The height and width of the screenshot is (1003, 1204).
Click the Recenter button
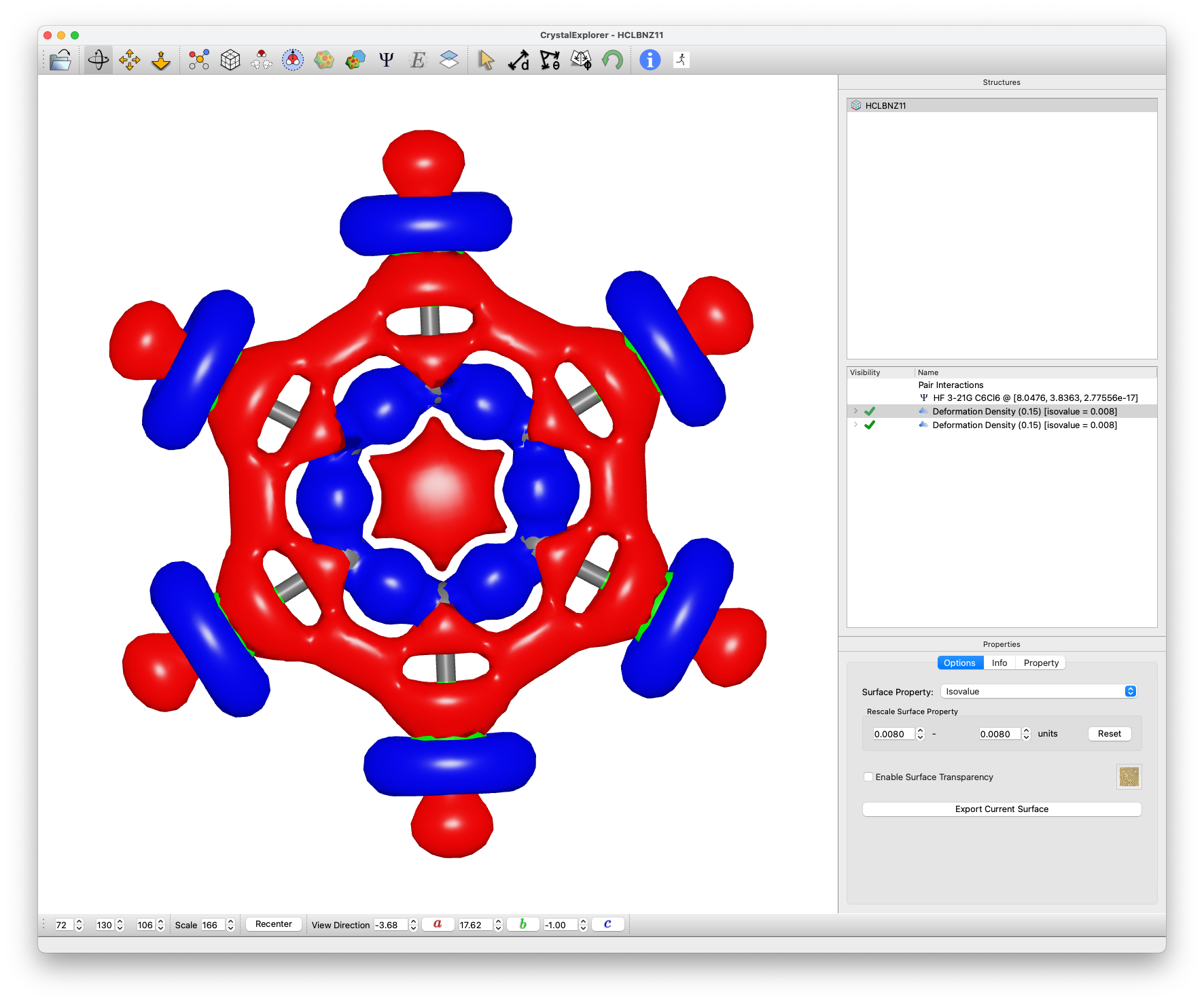tap(273, 924)
